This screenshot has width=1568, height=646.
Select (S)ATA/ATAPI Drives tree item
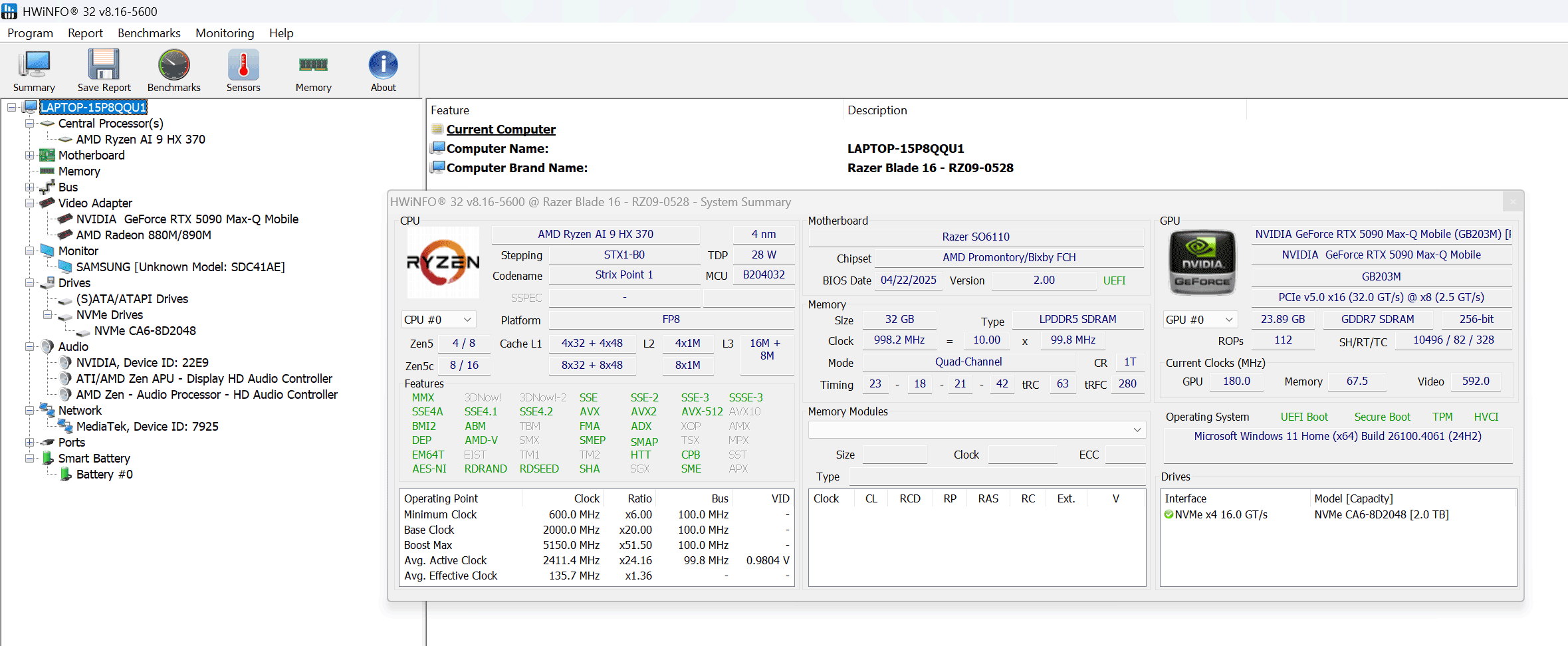click(132, 298)
